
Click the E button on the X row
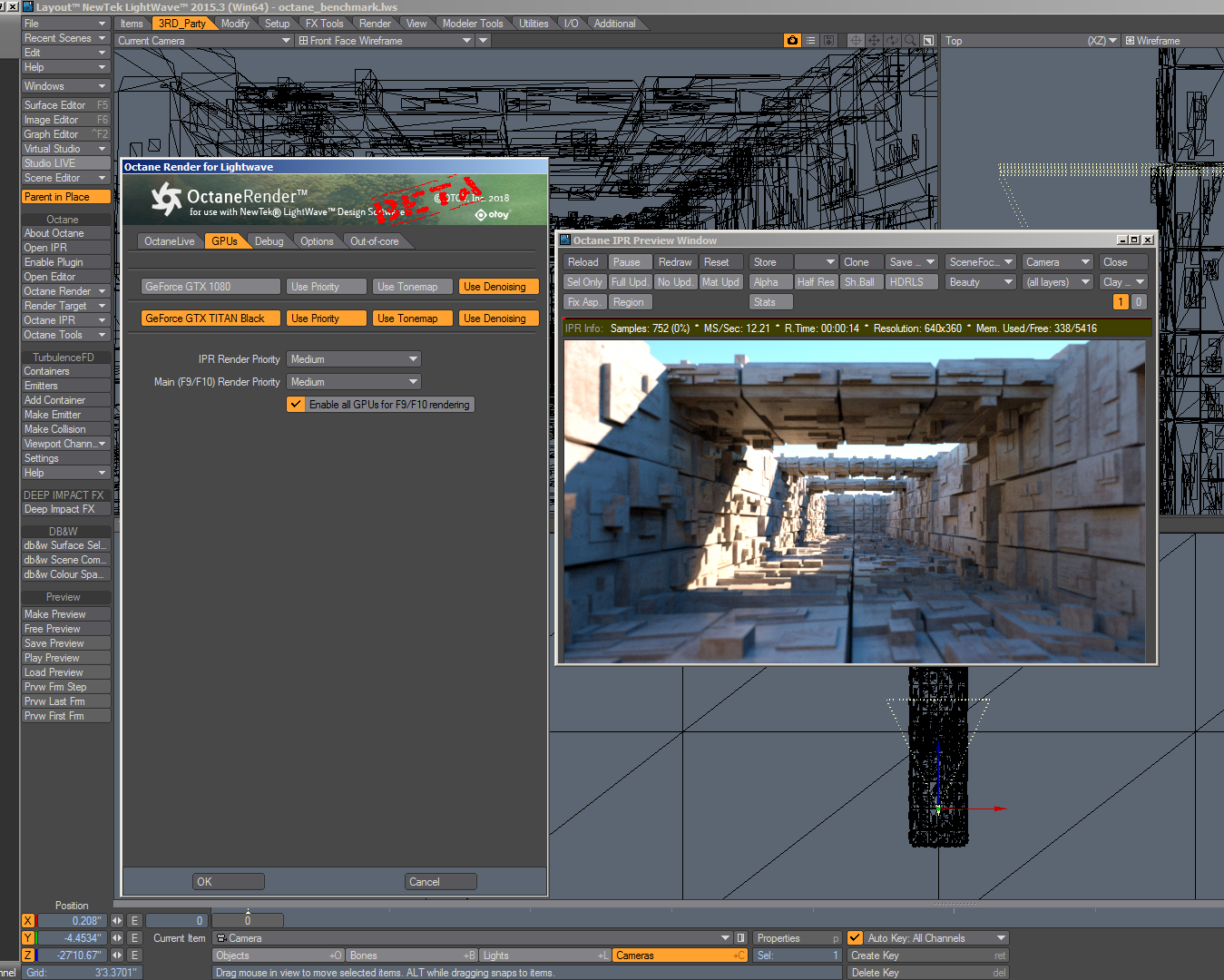click(134, 920)
